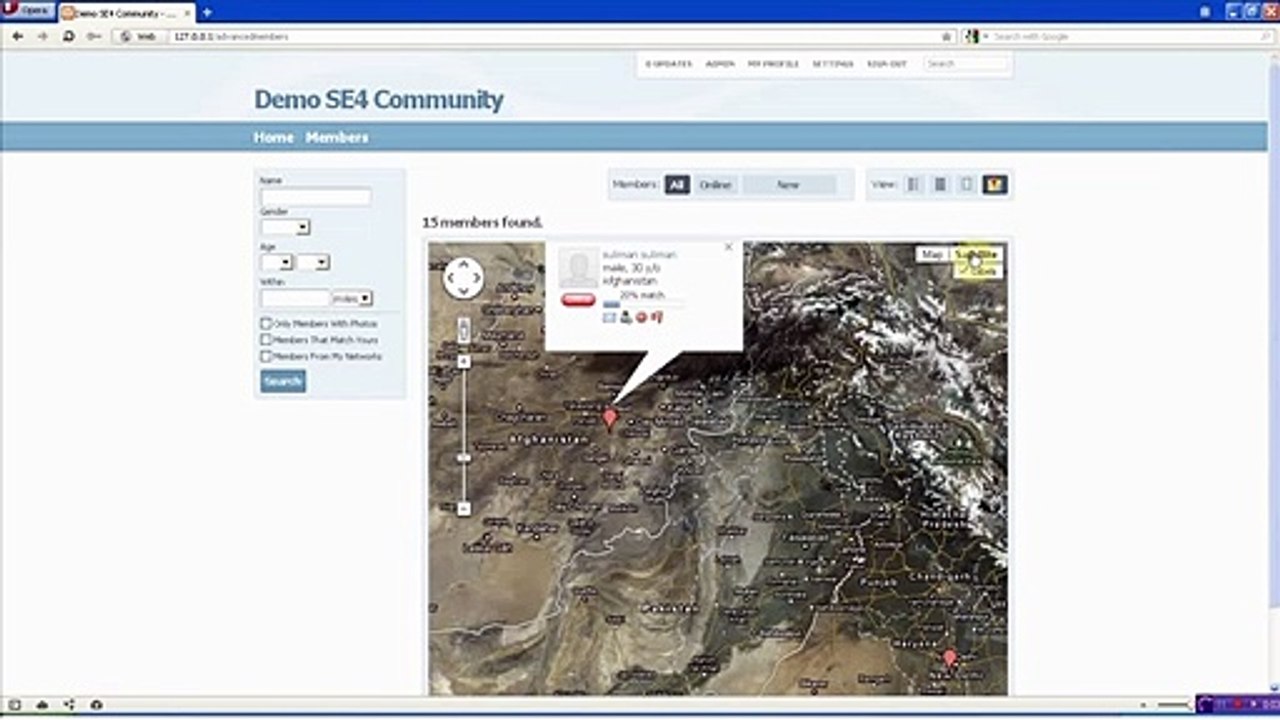Open the 0 Updates link

[668, 64]
